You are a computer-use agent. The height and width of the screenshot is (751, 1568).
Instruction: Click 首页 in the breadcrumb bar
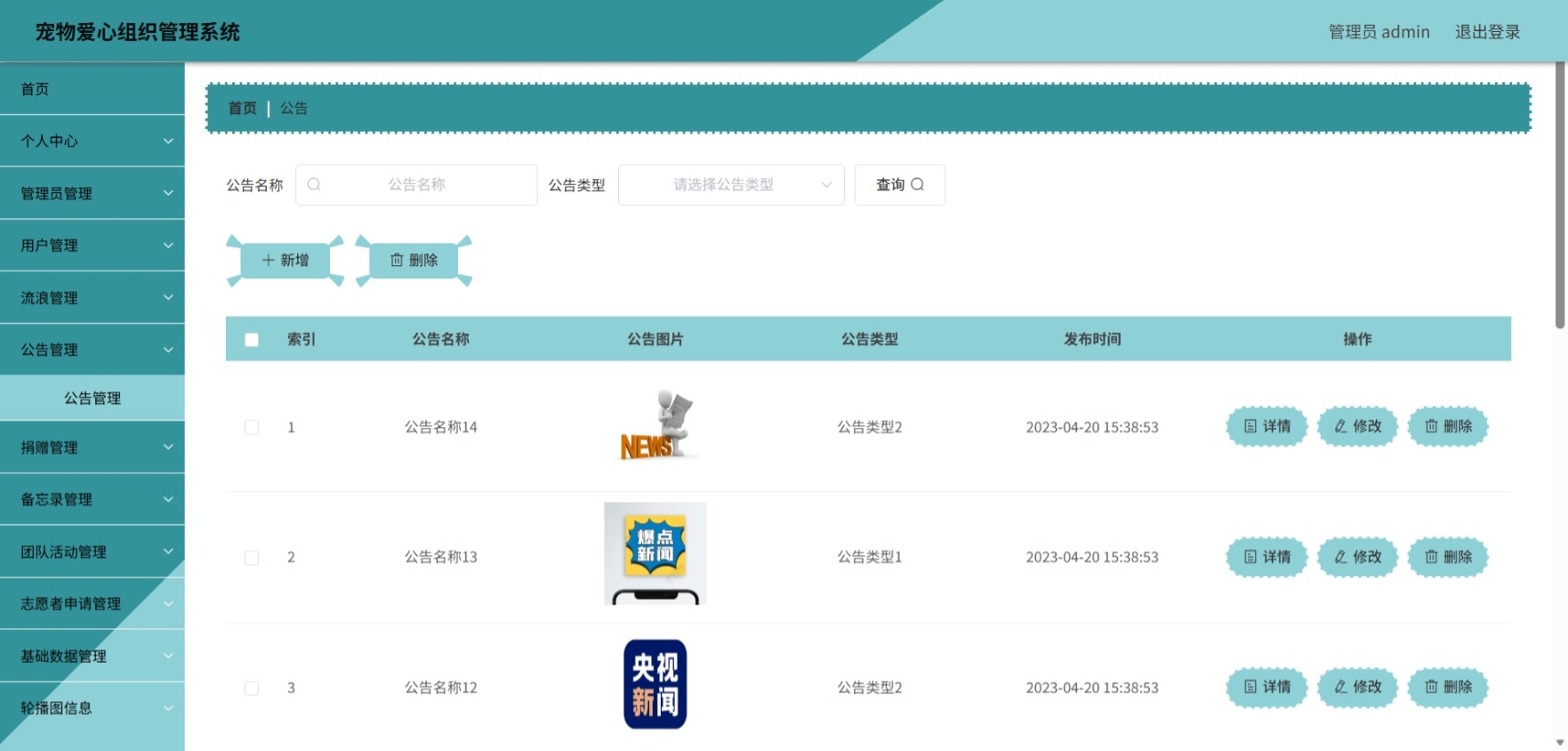242,108
